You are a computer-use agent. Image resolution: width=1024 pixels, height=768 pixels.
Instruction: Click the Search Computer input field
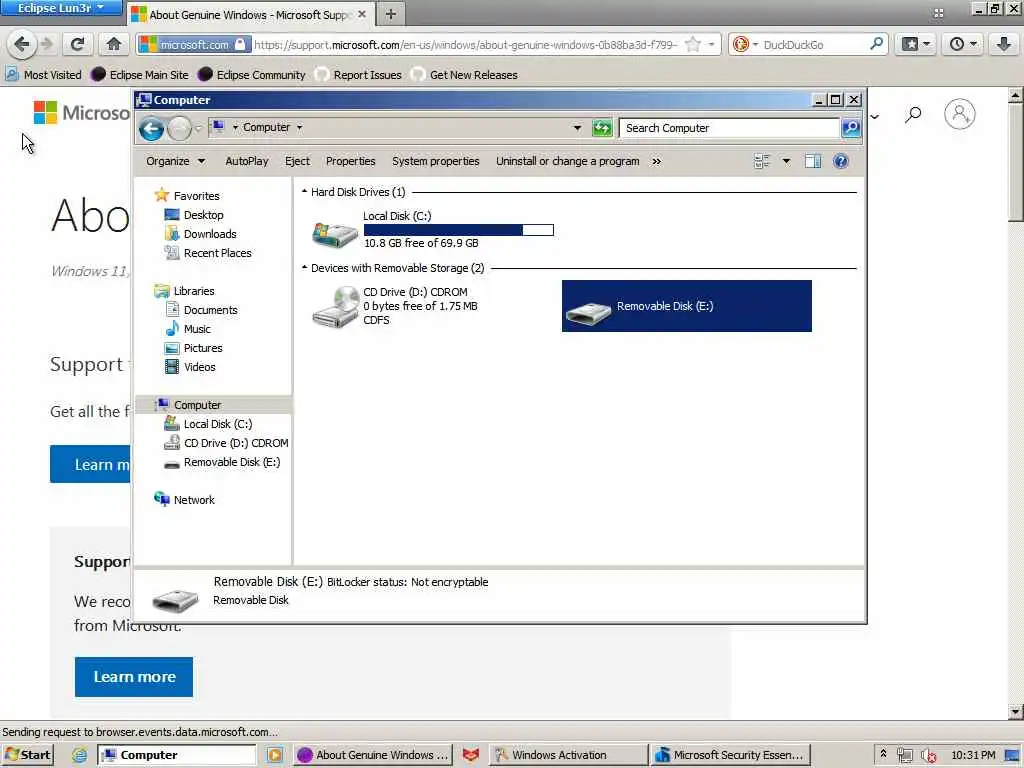(729, 128)
